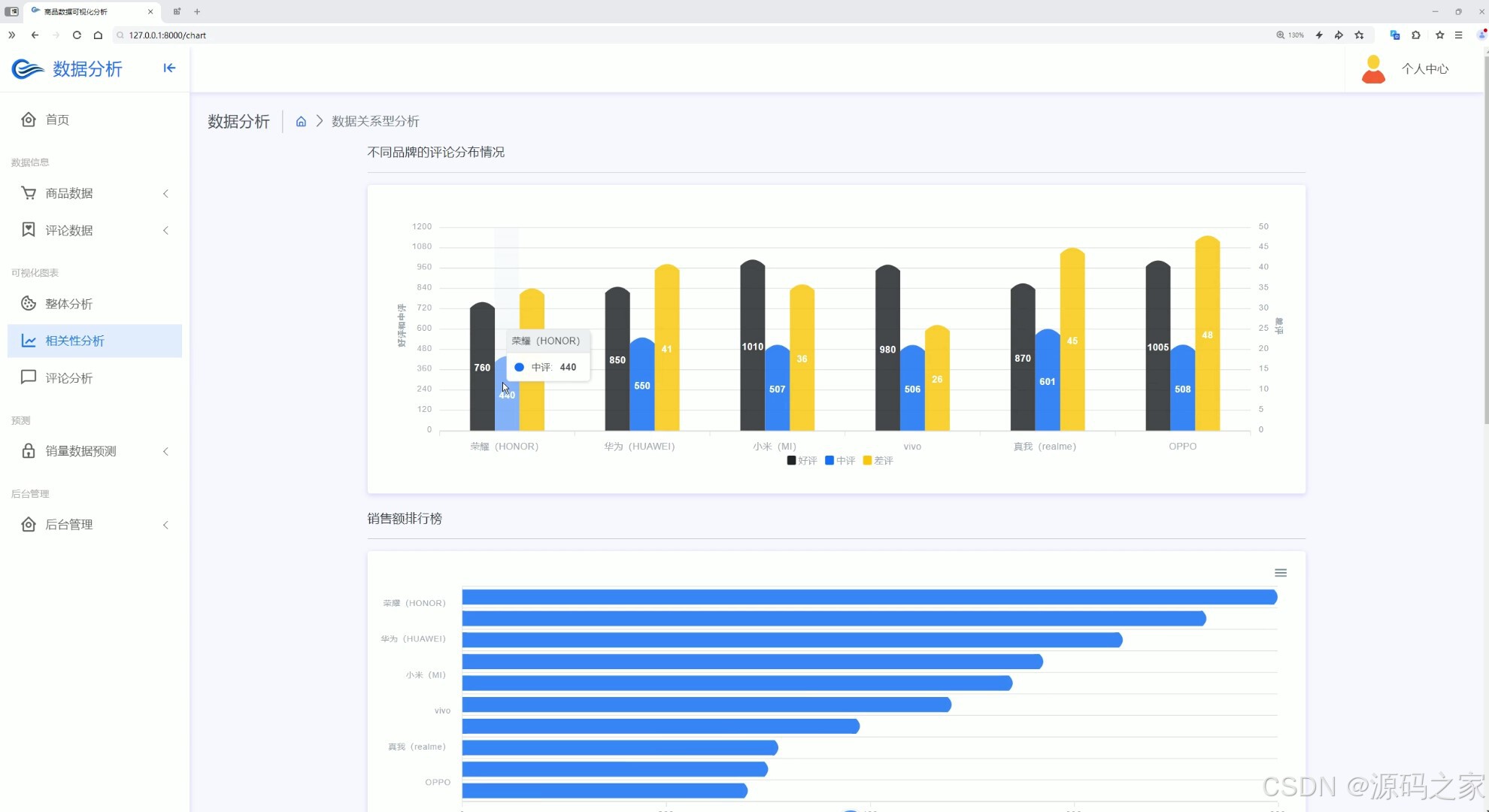Click the user avatar icon
The image size is (1489, 812).
[x=1373, y=69]
